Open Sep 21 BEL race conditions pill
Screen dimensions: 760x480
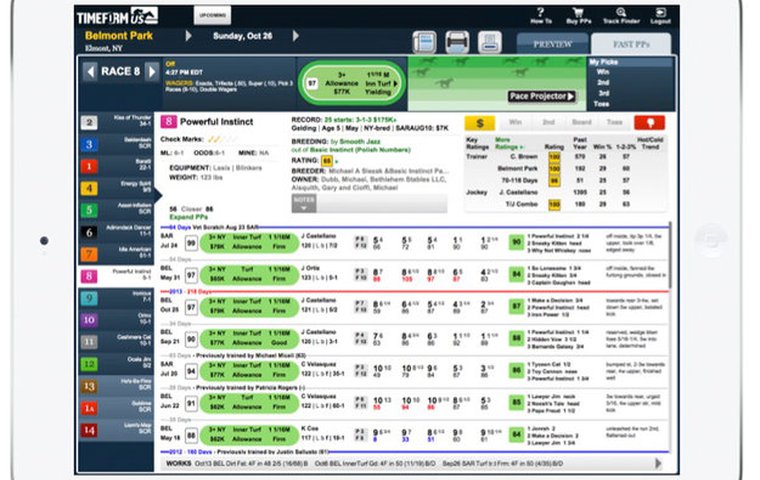tap(249, 338)
